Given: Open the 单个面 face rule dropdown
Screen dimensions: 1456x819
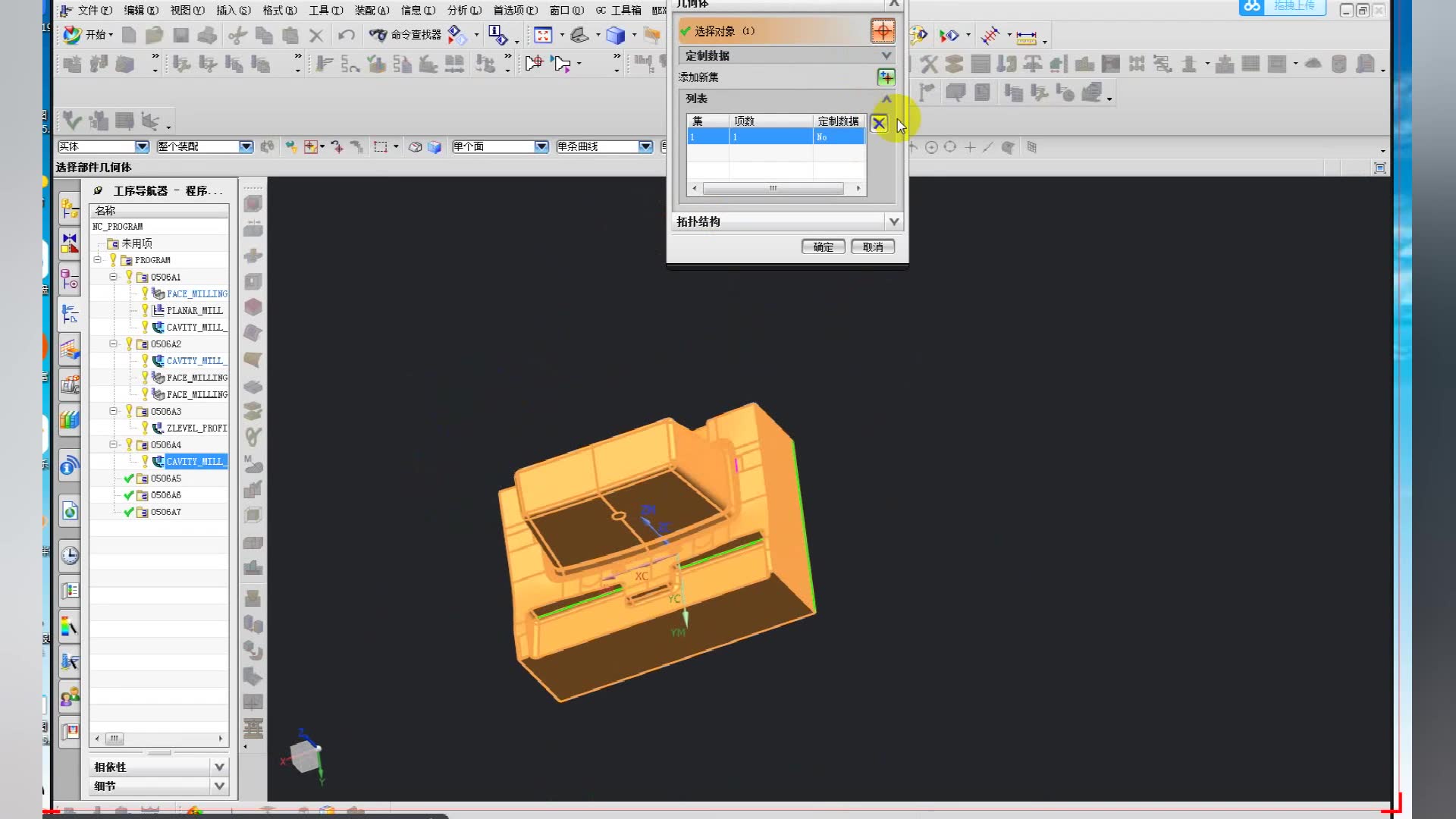Looking at the screenshot, I should (541, 146).
